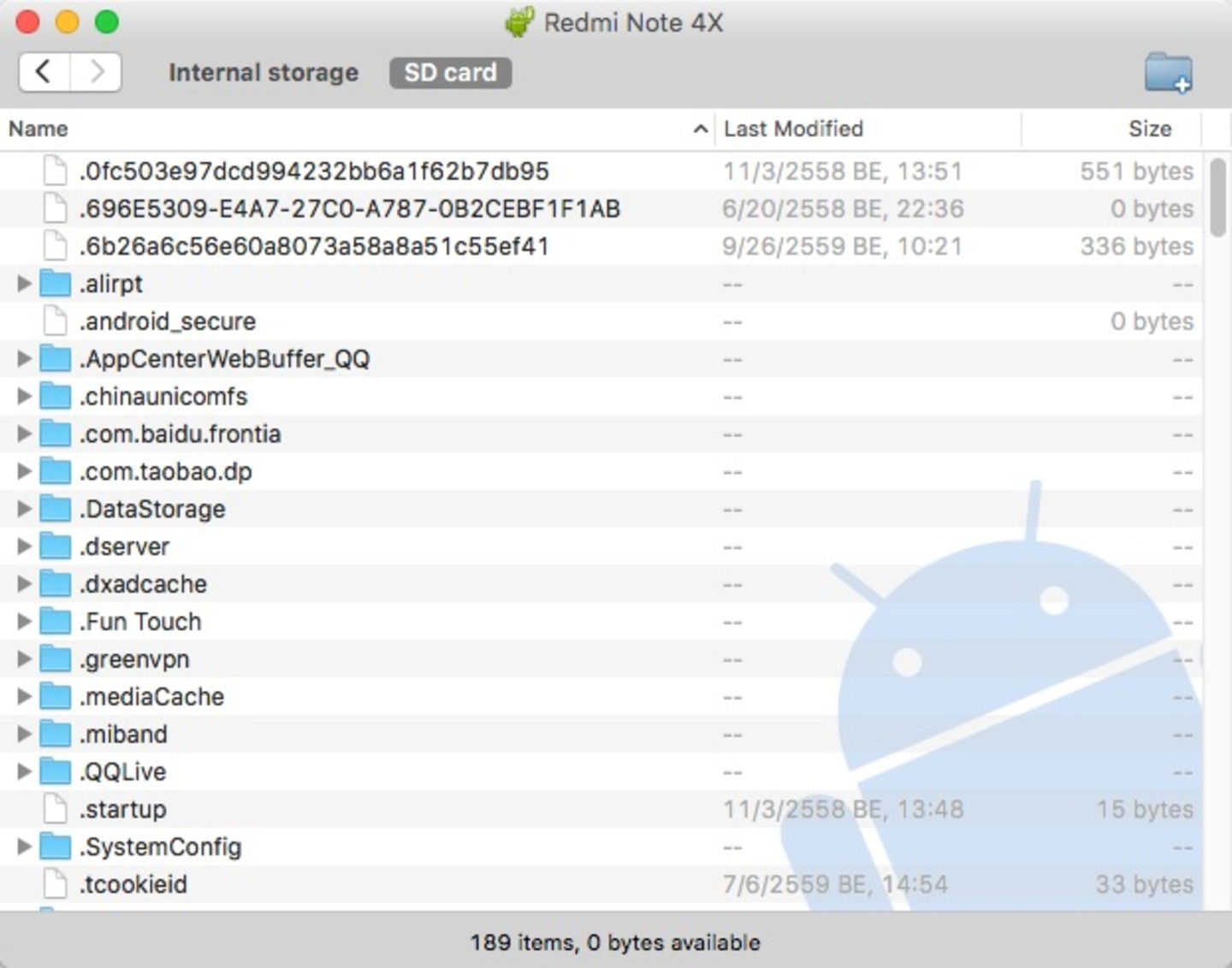
Task: Select the .6b26a6c56e60a8073a58a8a51c55ef41 file icon
Action: point(56,246)
